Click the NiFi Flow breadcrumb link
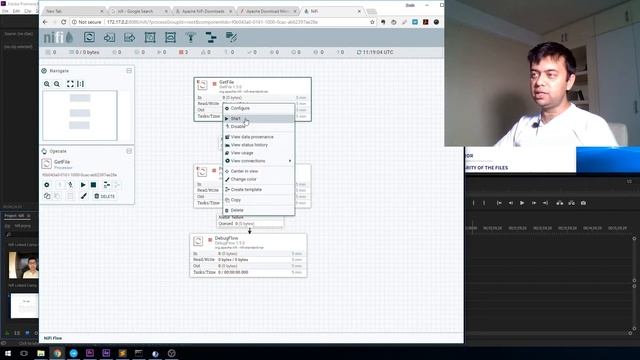The height and width of the screenshot is (360, 640). pyautogui.click(x=53, y=338)
